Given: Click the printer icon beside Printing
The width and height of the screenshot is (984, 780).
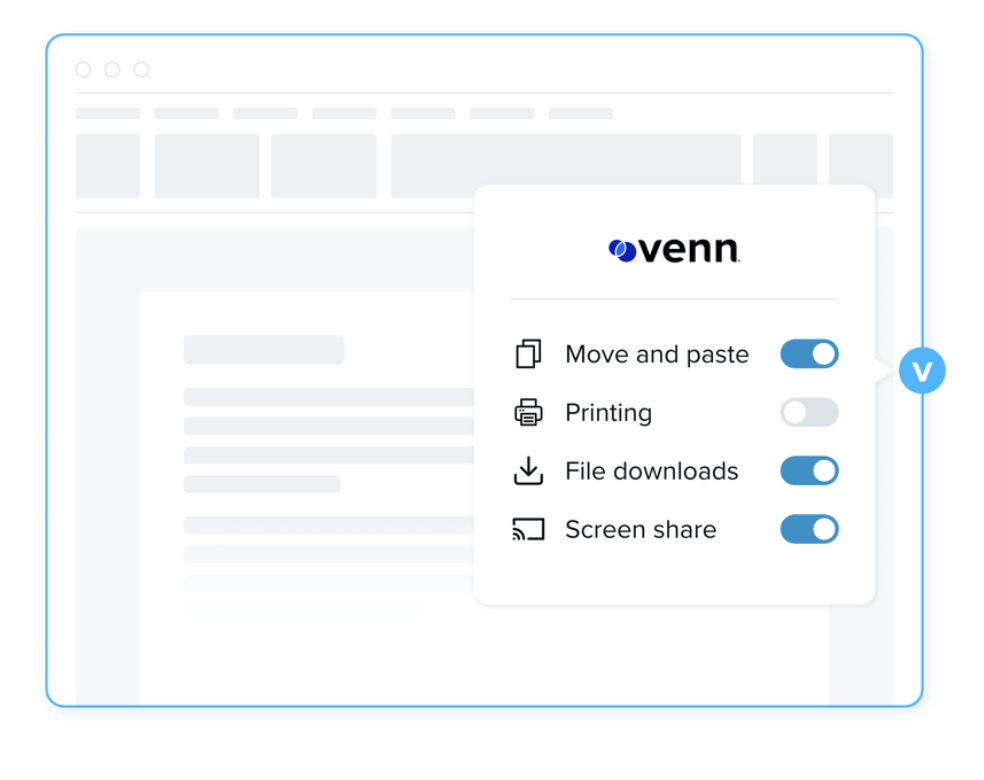Looking at the screenshot, I should click(x=528, y=412).
